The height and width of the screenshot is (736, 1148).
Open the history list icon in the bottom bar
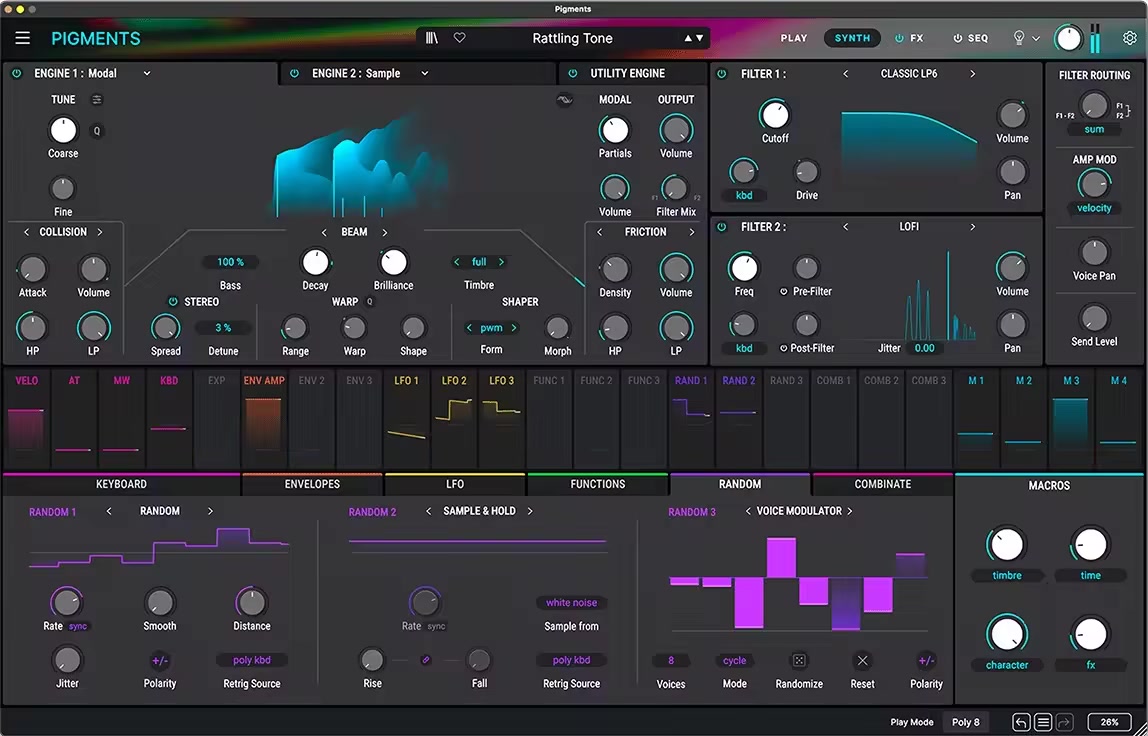pyautogui.click(x=1043, y=722)
